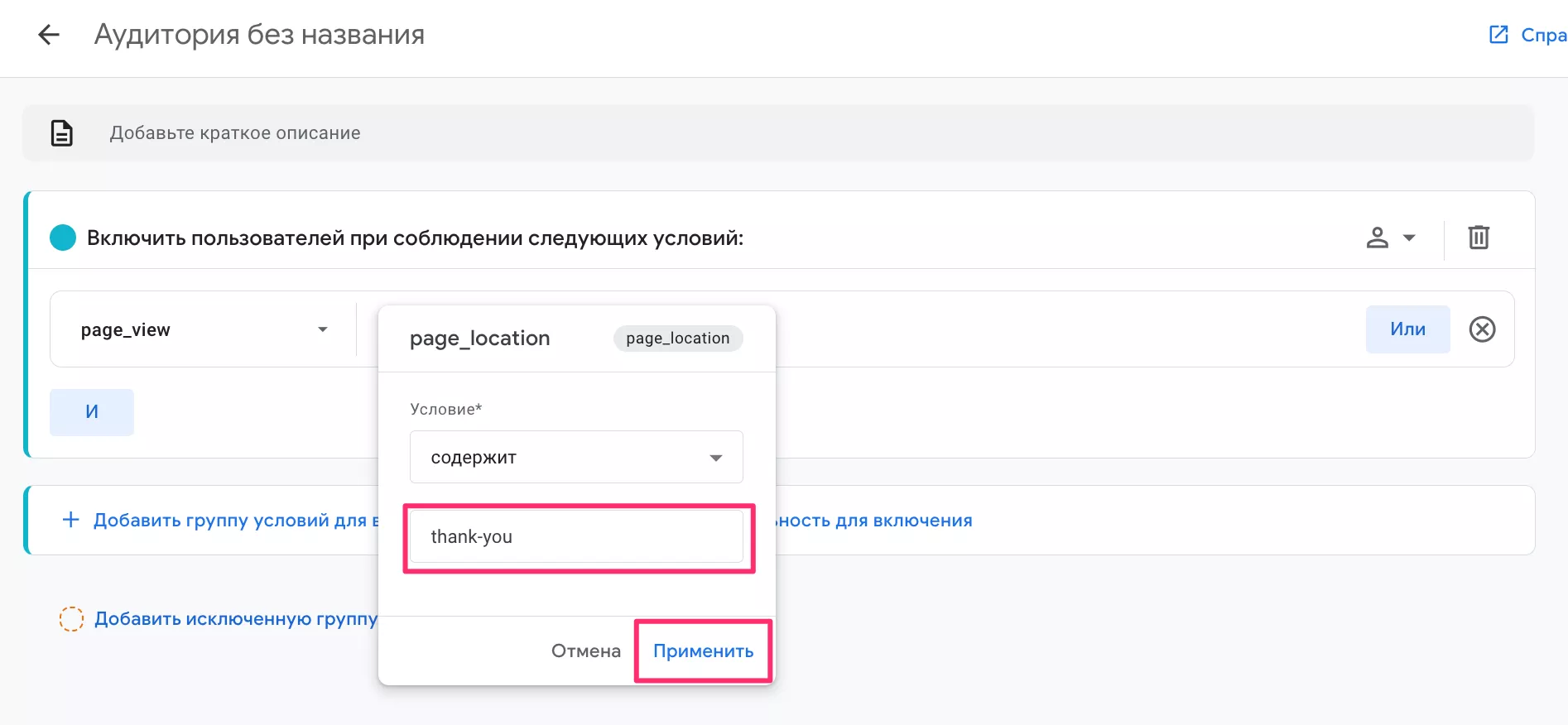Click the 'Добавьте краткое описание' field

click(x=235, y=133)
